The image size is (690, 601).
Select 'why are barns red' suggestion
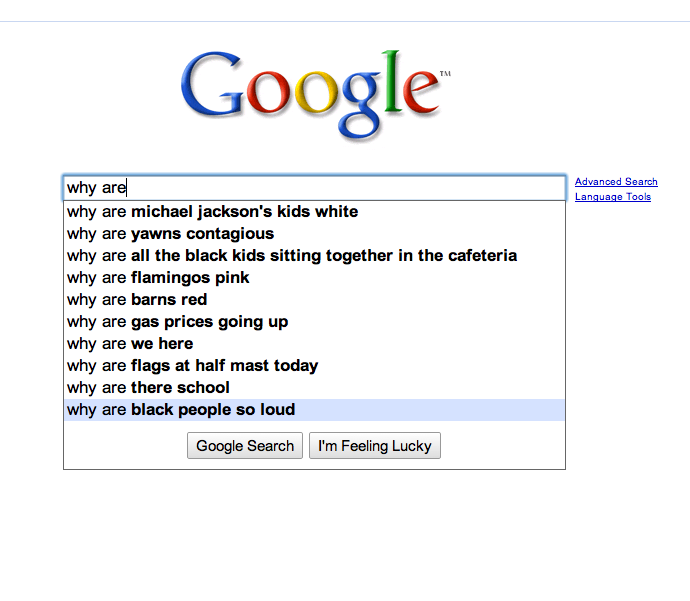137,300
